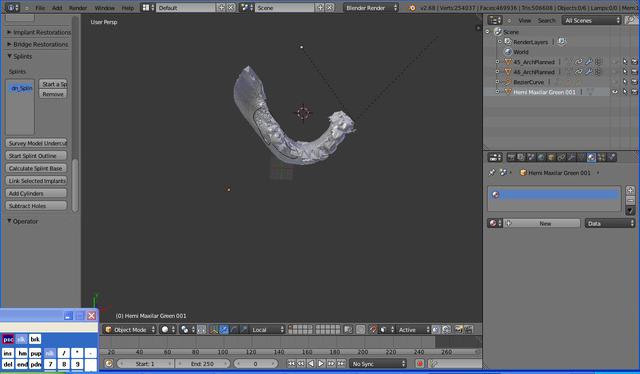The width and height of the screenshot is (640, 374).
Task: Toggle snap magnet icon during transform
Action: click(x=373, y=329)
